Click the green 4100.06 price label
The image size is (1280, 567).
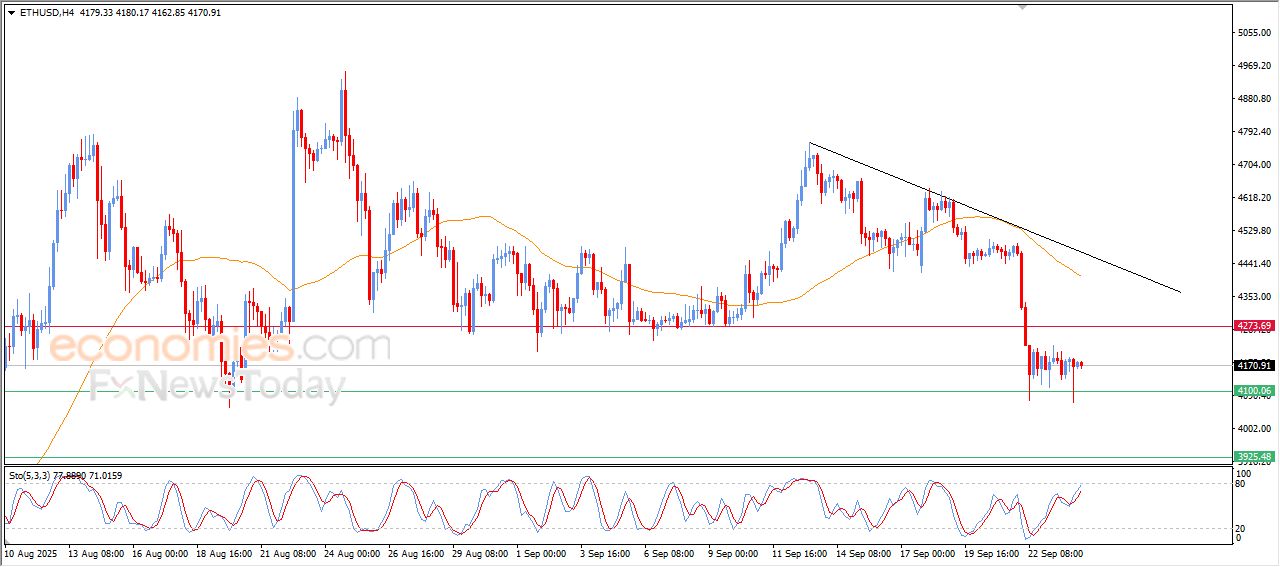point(1254,391)
